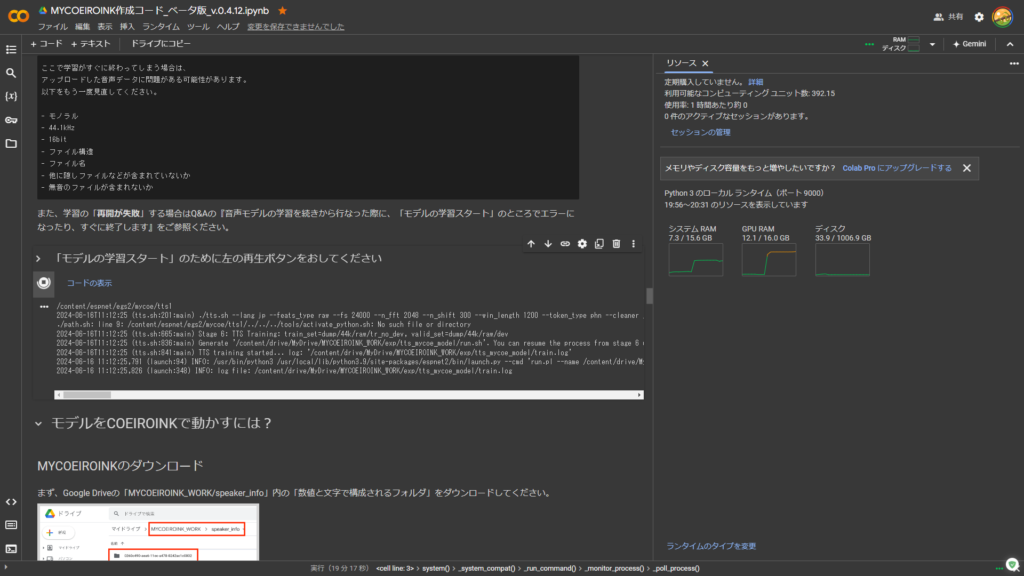Click _poll_process() in the status bar
Screen dimensions: 1024x576
tap(676, 569)
